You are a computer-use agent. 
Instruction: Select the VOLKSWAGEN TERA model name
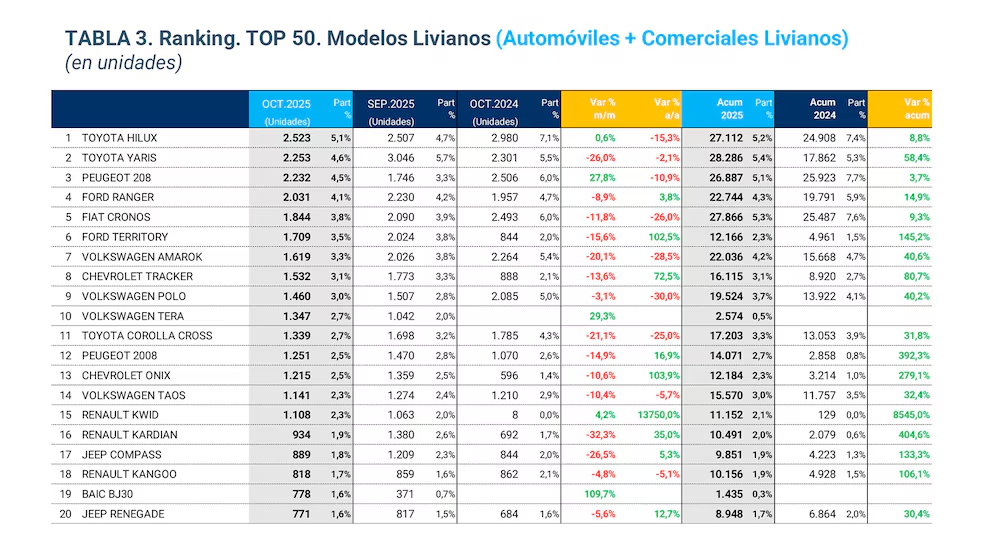(131, 316)
